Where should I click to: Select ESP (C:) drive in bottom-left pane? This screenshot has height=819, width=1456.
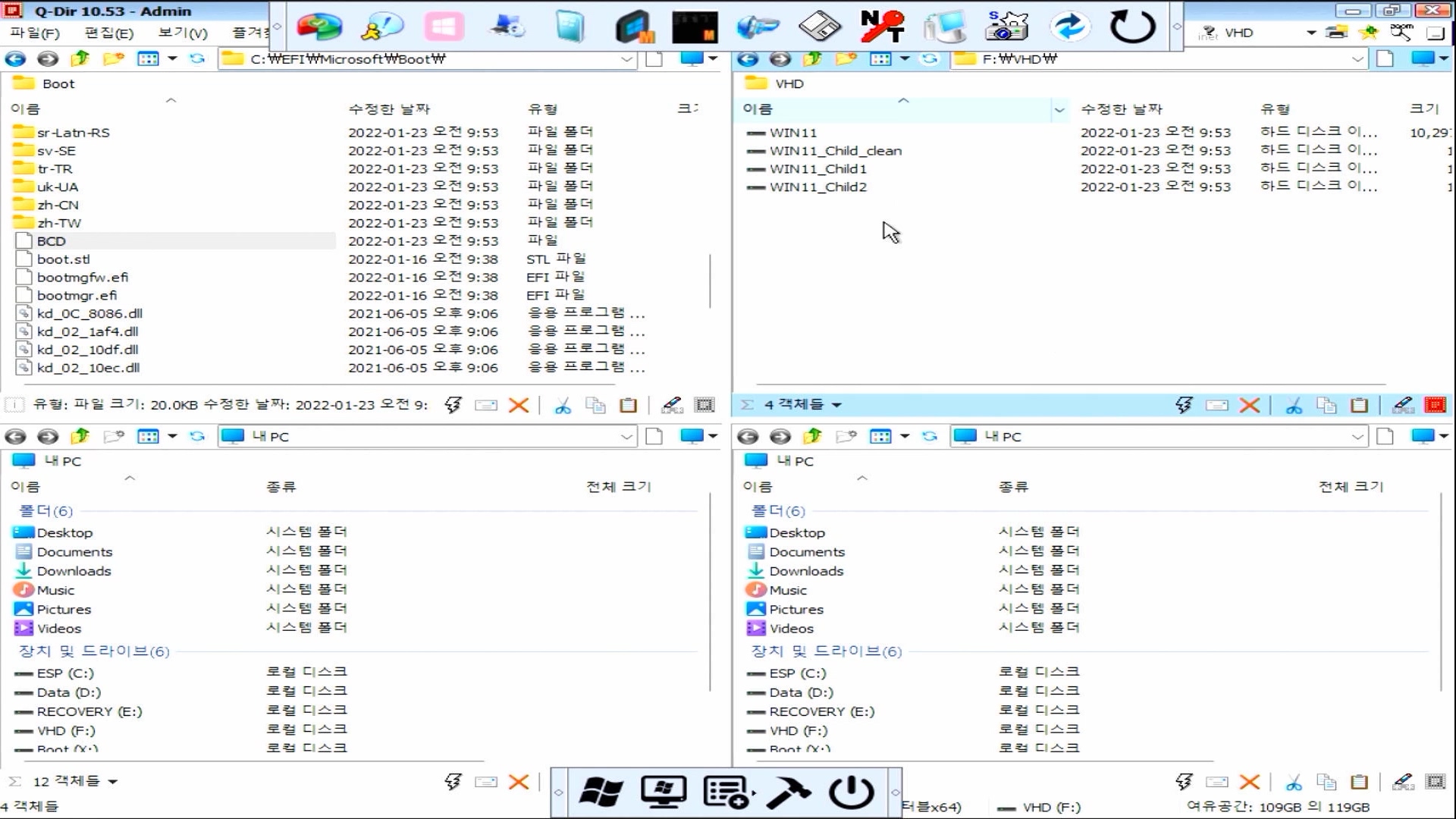pyautogui.click(x=65, y=673)
